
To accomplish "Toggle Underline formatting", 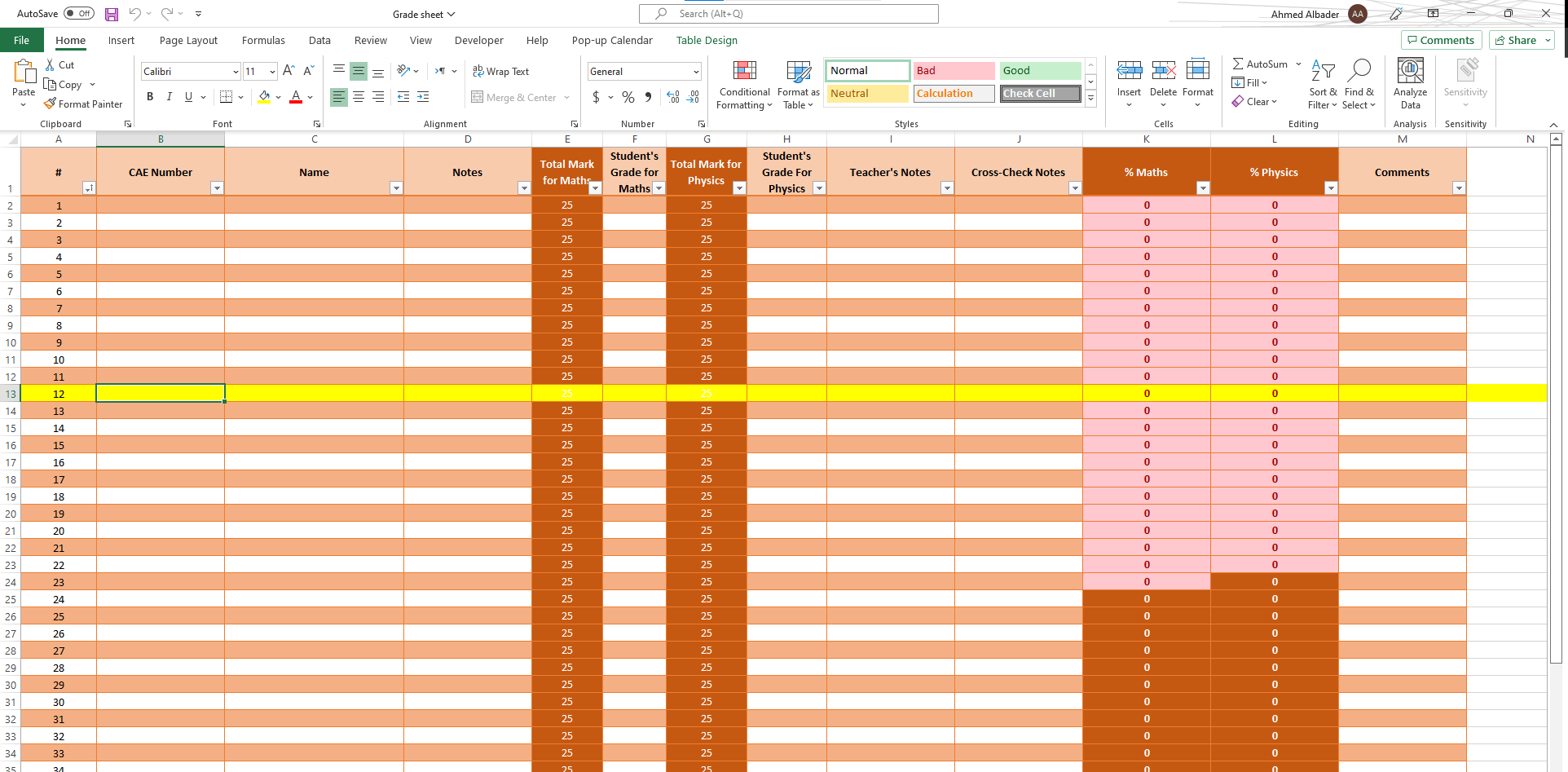I will pos(188,97).
